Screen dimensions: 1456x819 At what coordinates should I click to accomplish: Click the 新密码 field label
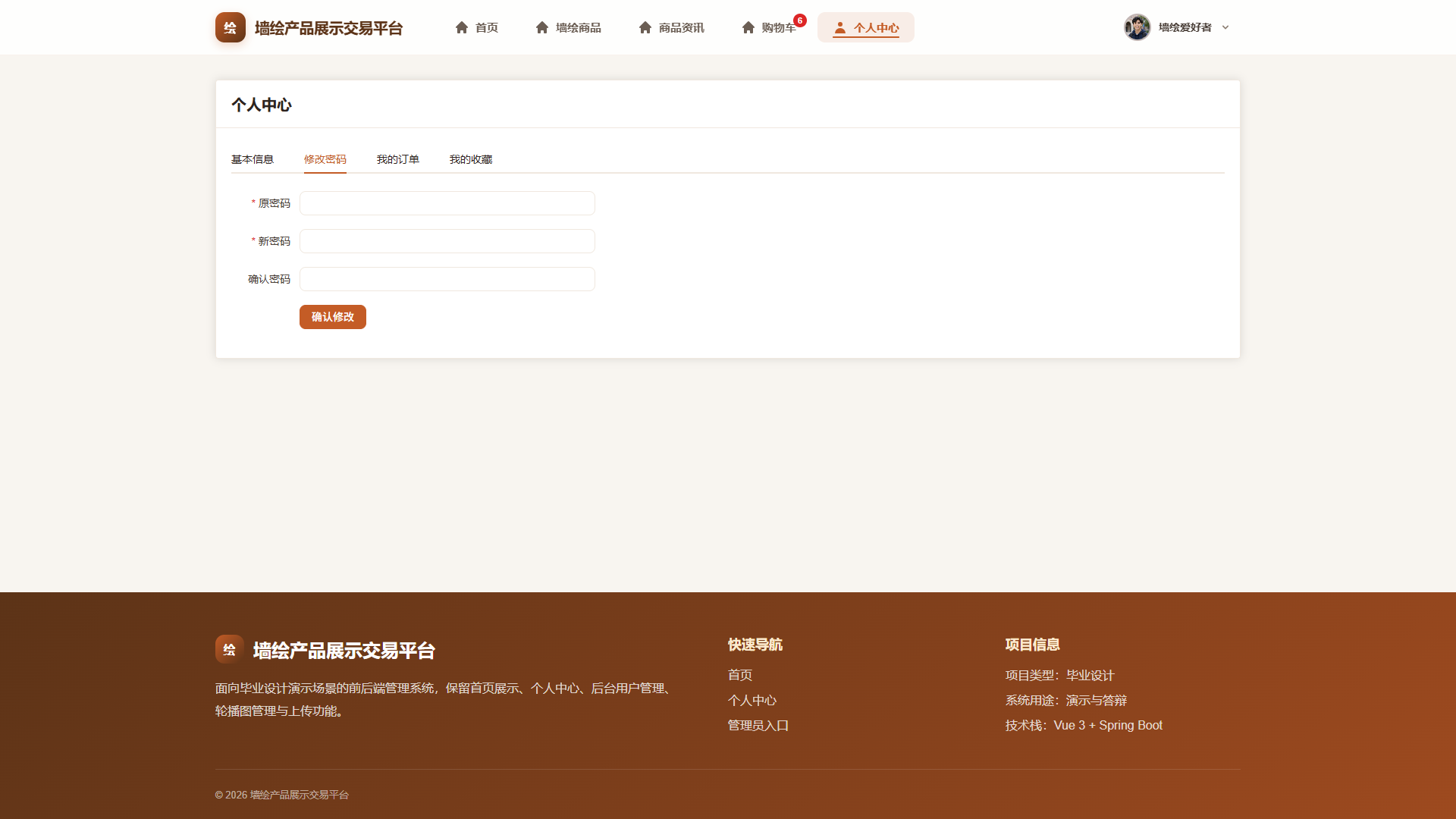tap(274, 241)
